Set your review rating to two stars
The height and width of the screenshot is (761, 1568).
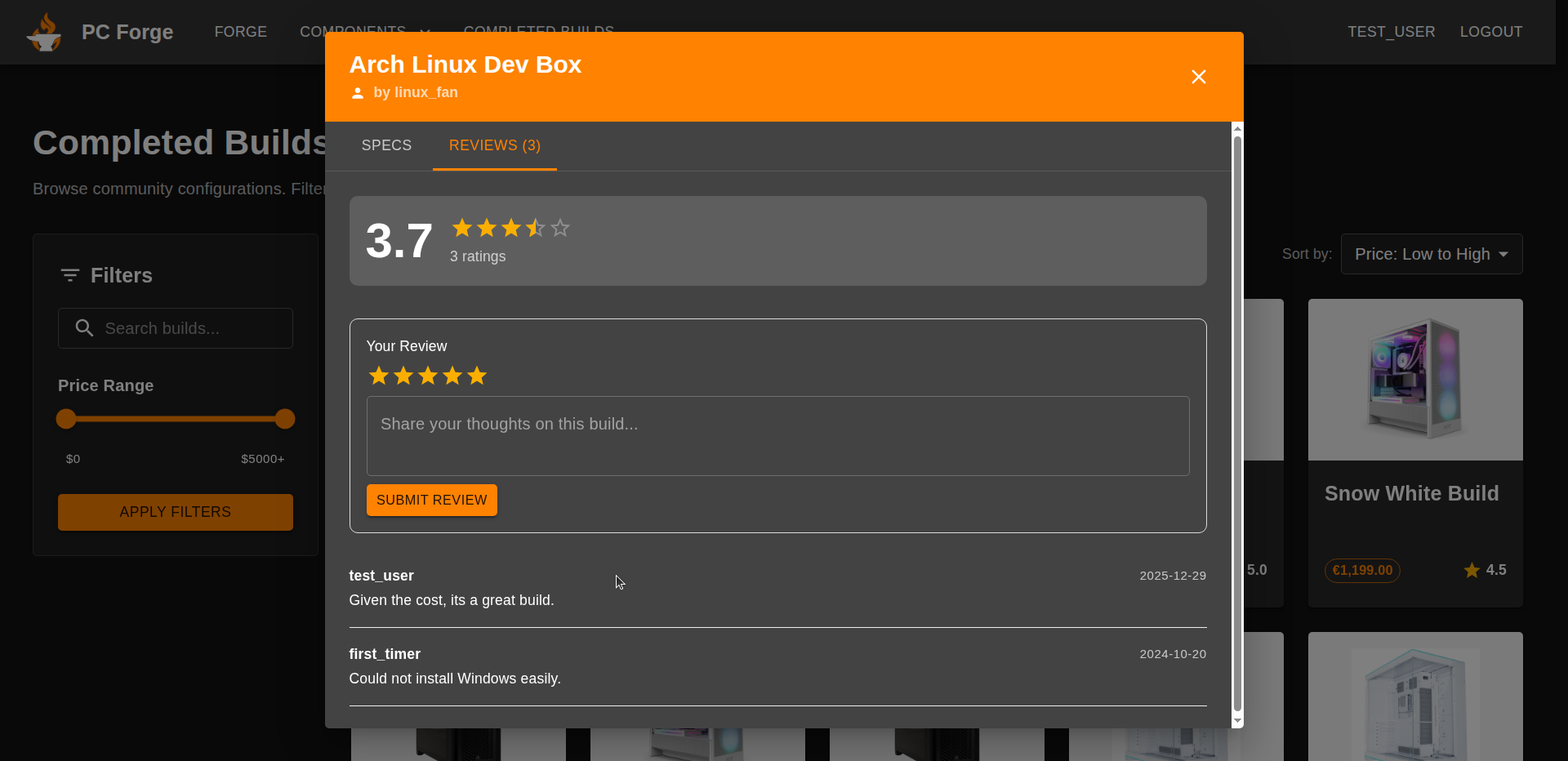tap(403, 376)
